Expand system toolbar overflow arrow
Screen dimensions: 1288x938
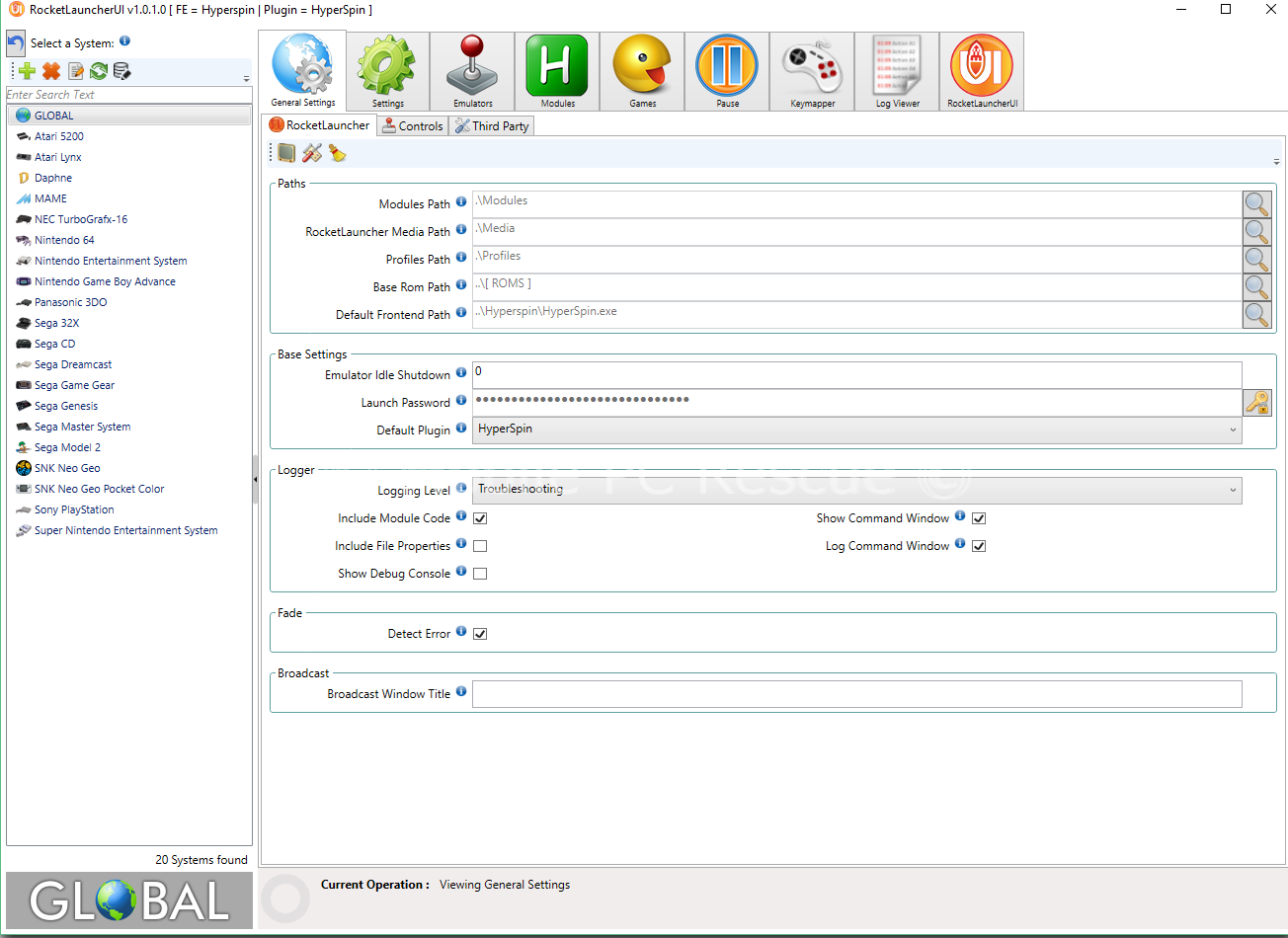246,79
